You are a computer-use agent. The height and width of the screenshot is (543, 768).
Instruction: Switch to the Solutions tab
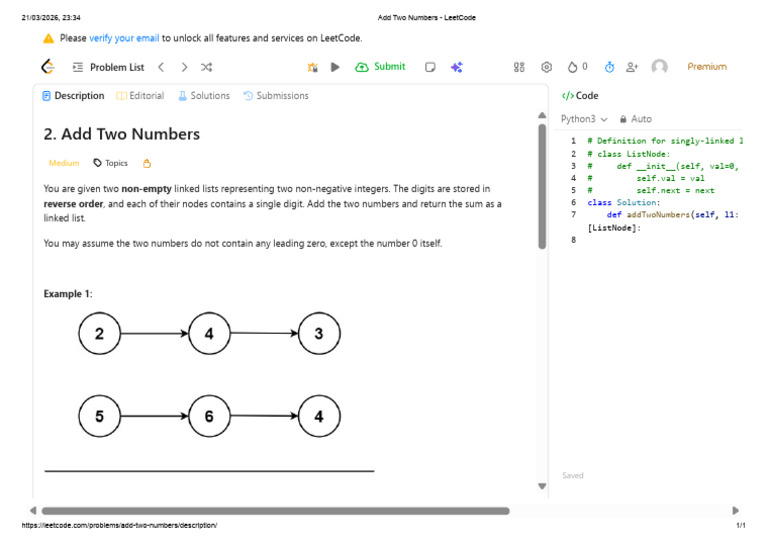[204, 95]
